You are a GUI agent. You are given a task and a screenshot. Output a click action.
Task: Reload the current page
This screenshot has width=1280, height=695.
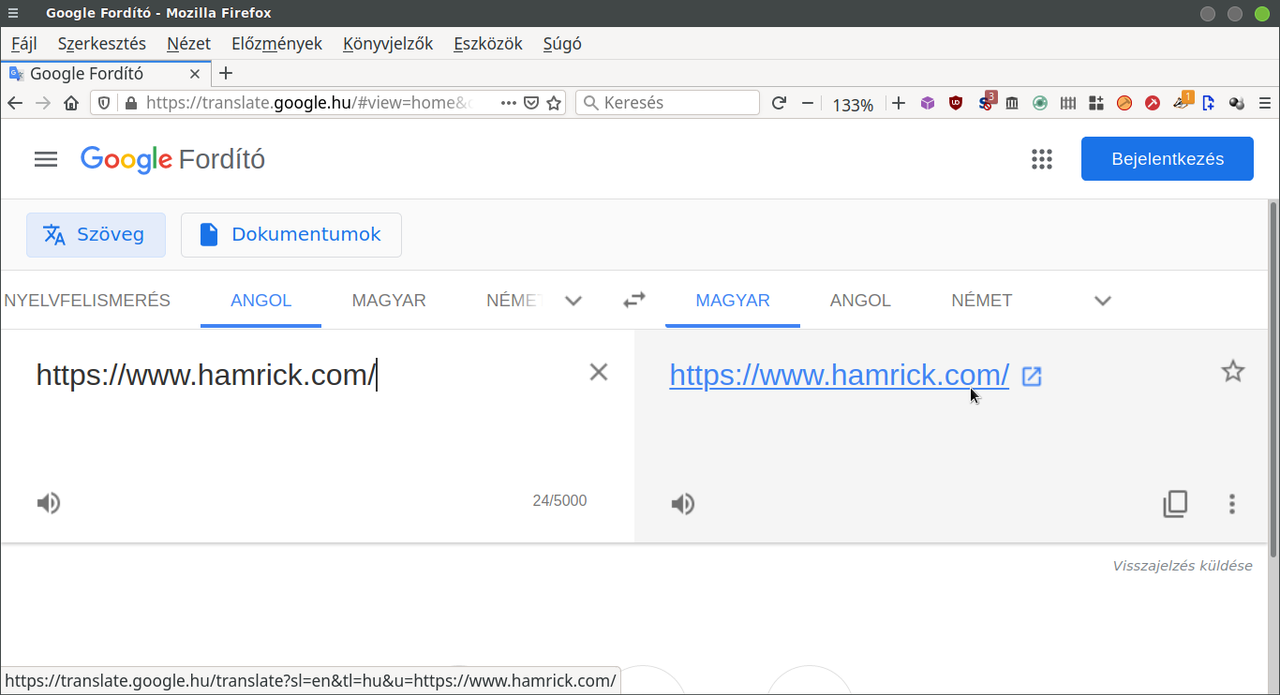click(779, 103)
